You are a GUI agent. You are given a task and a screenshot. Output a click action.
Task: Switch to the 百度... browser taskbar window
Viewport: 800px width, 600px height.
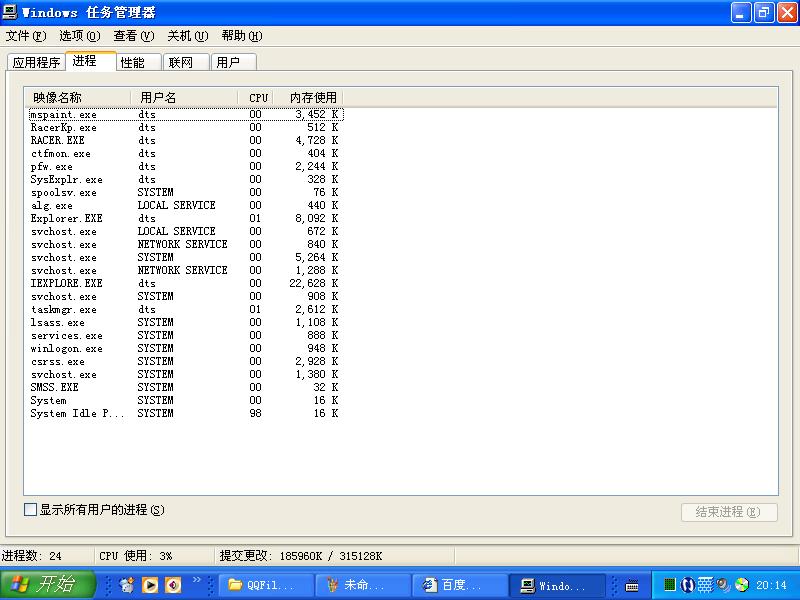tap(460, 585)
